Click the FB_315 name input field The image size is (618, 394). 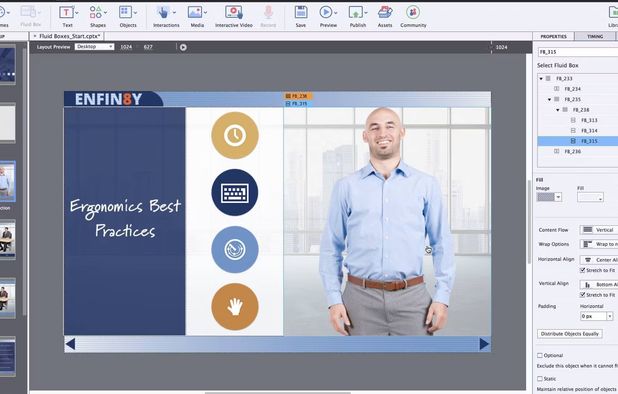coord(578,52)
